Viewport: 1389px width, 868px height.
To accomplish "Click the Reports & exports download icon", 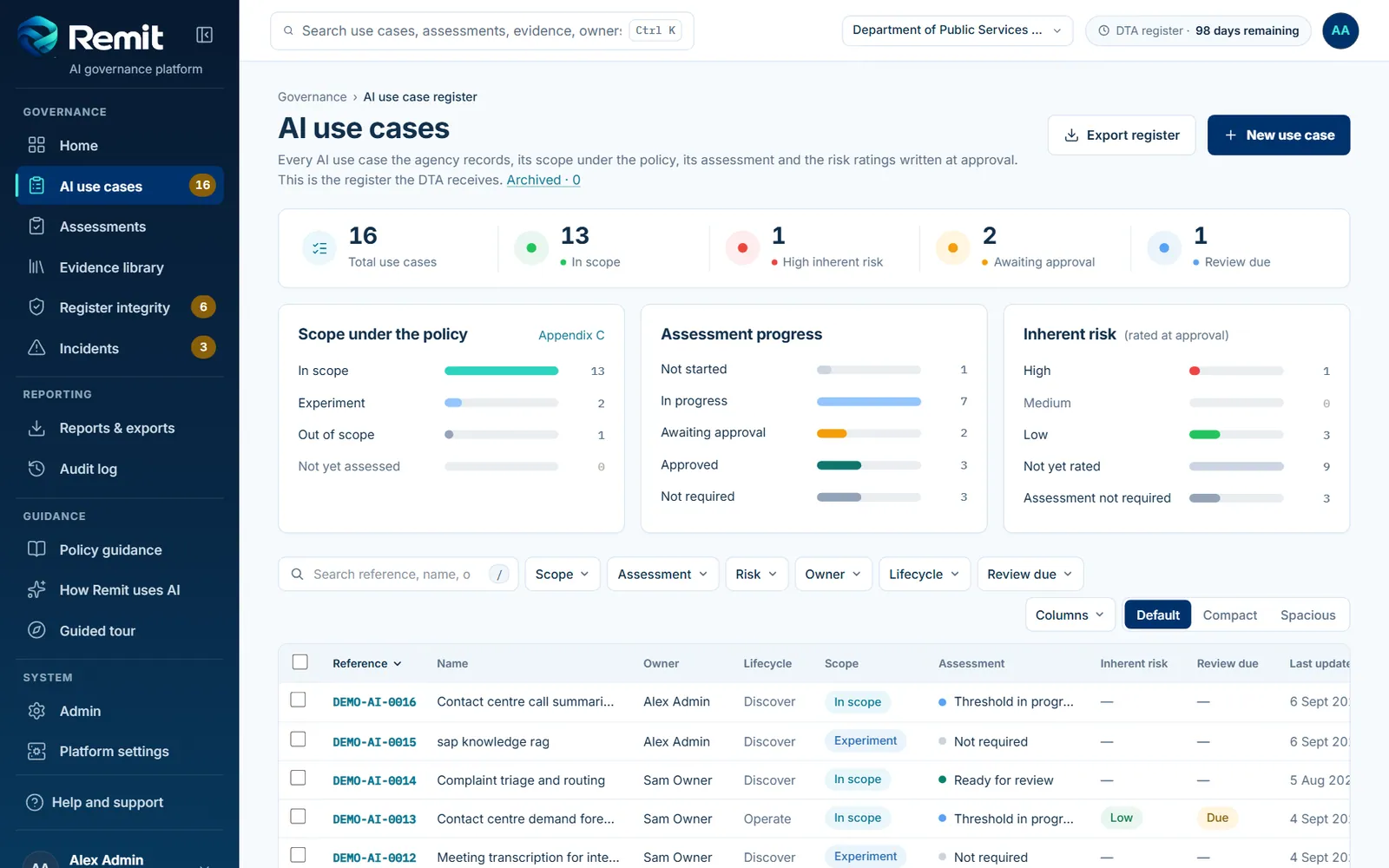I will click(36, 428).
